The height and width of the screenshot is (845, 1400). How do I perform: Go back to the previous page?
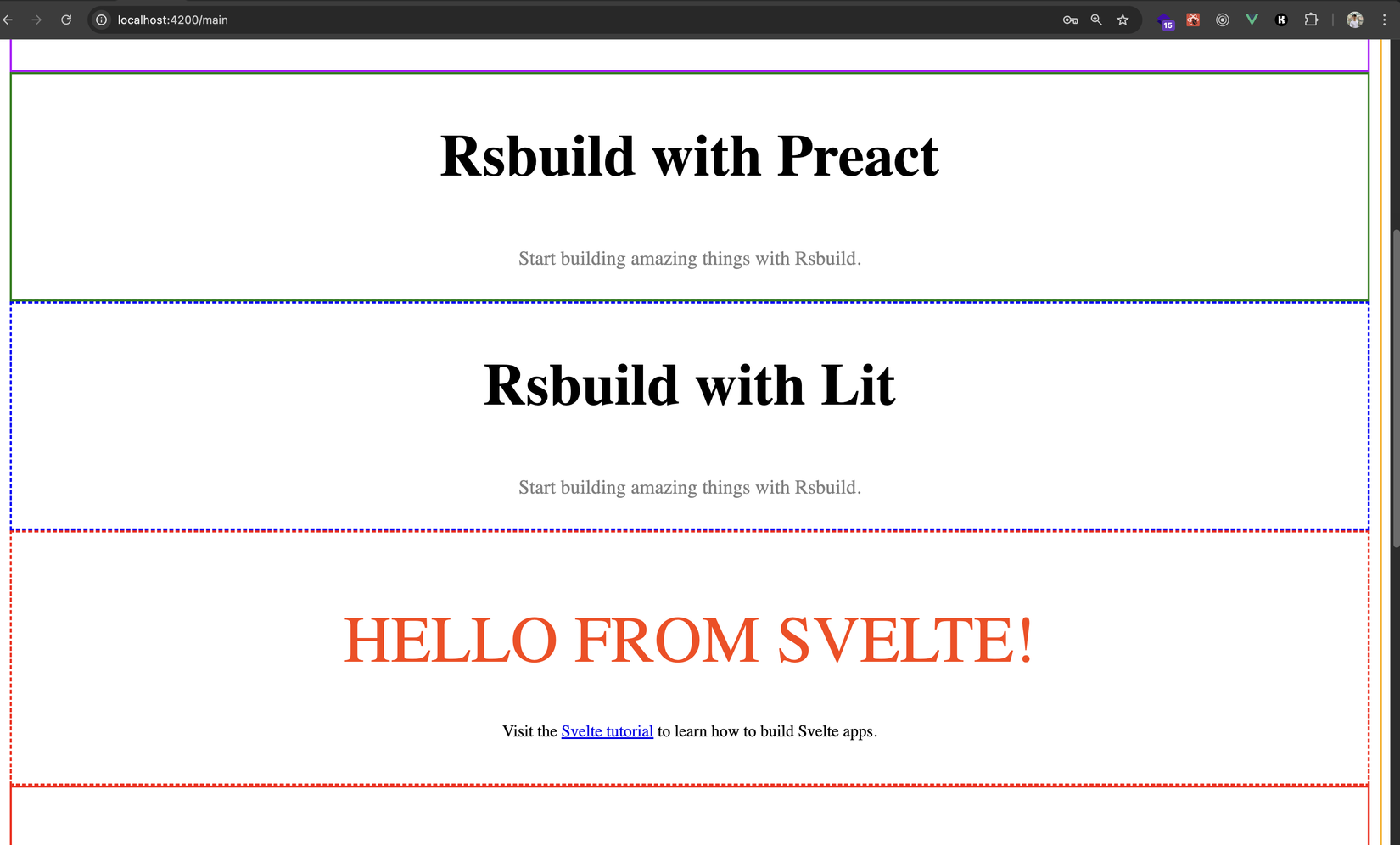(8, 20)
